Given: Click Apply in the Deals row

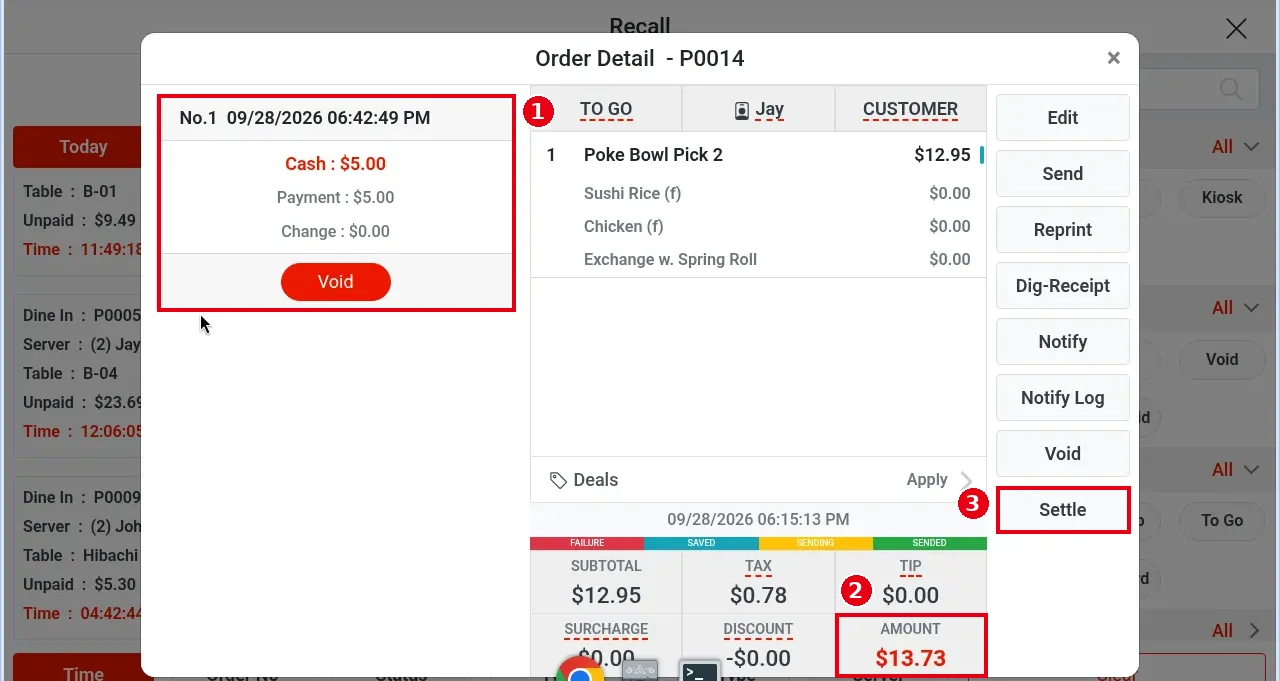Looking at the screenshot, I should pos(927,480).
